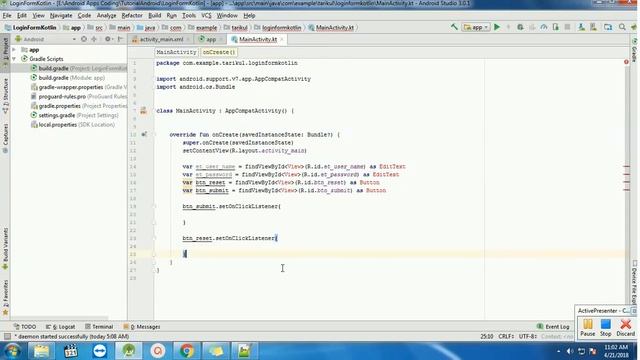Click the onCreate() structure breadcrumb

point(219,52)
